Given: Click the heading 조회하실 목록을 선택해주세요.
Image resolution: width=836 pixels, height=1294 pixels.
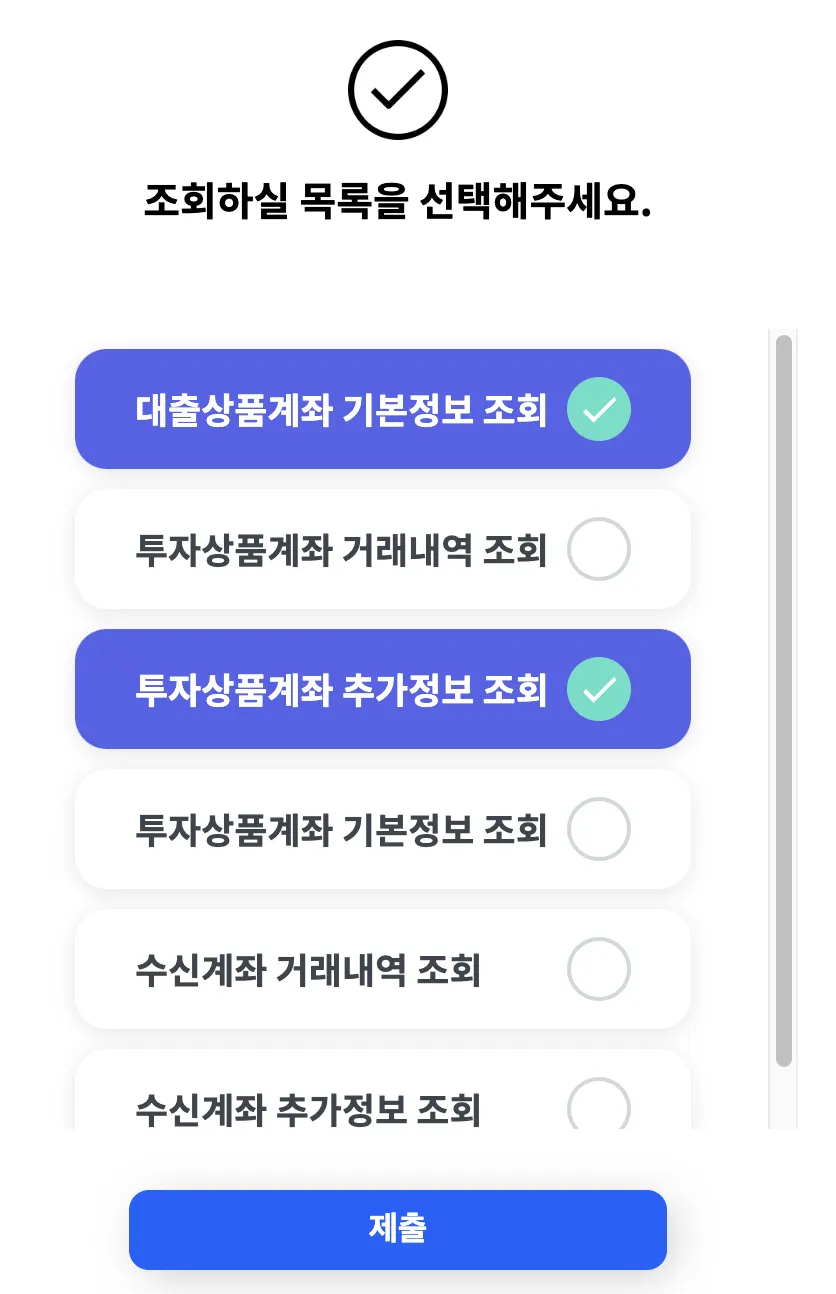Looking at the screenshot, I should tap(397, 200).
